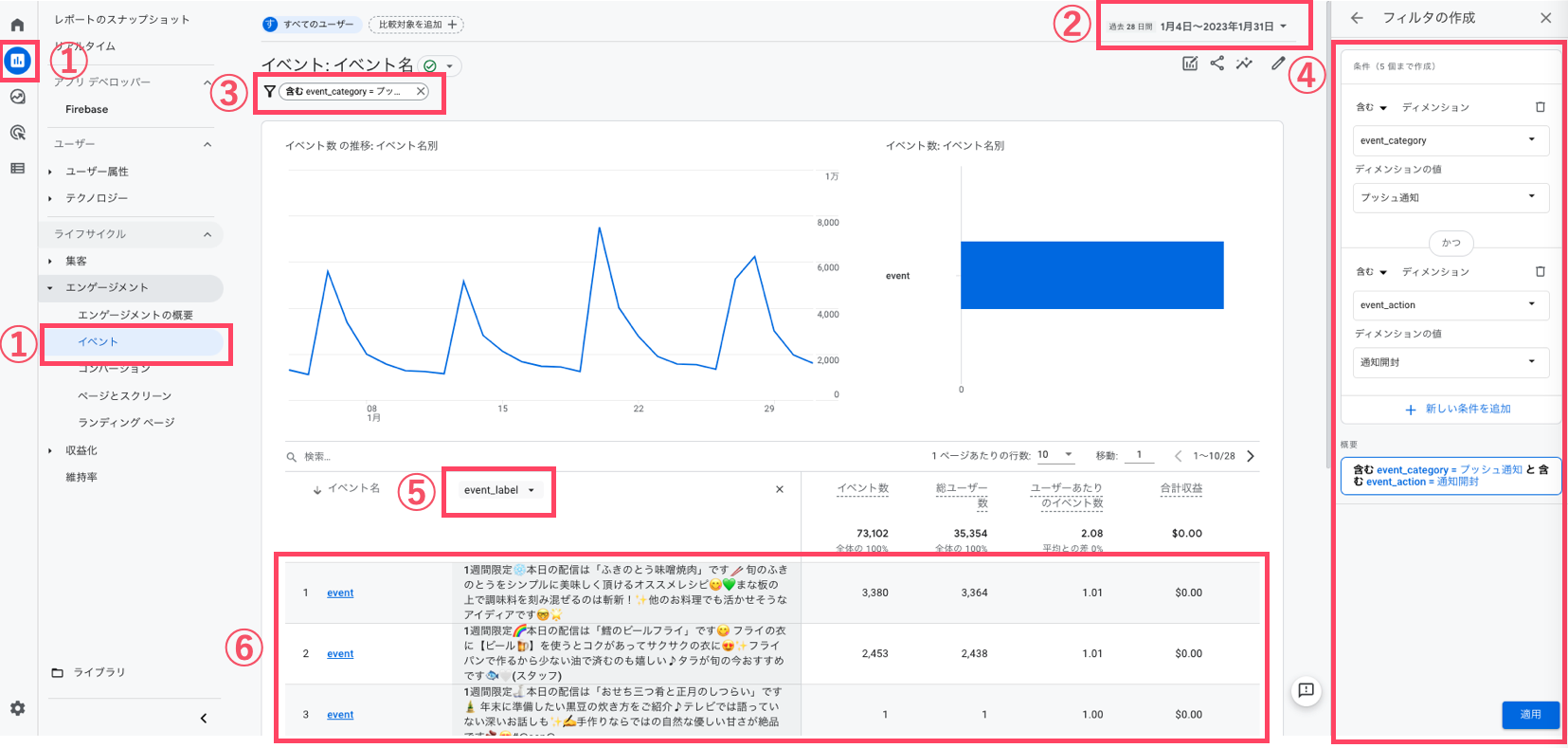
Task: Go back with the filter panel arrow
Action: coord(1357,18)
